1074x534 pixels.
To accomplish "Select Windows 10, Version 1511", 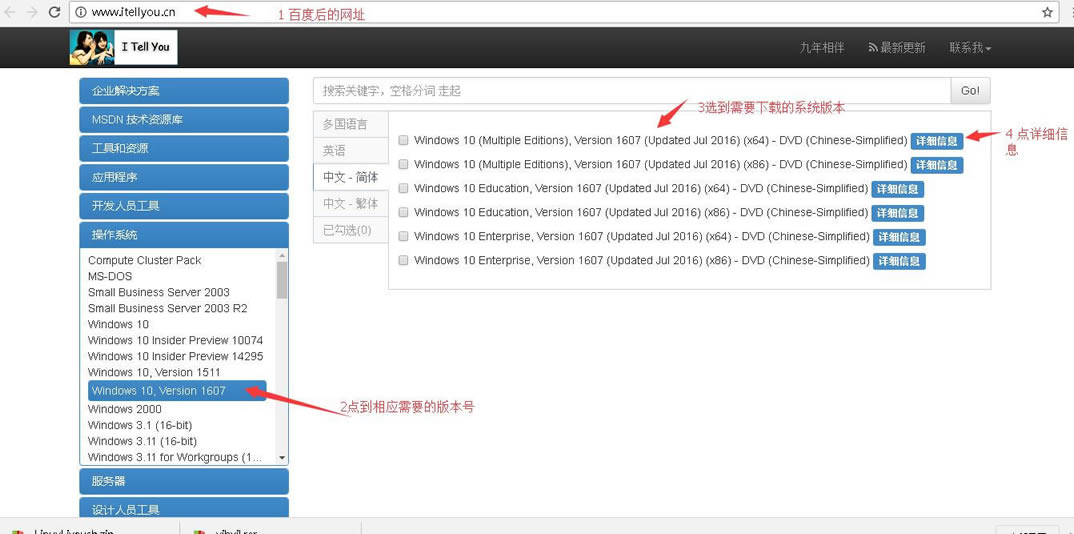I will (154, 372).
